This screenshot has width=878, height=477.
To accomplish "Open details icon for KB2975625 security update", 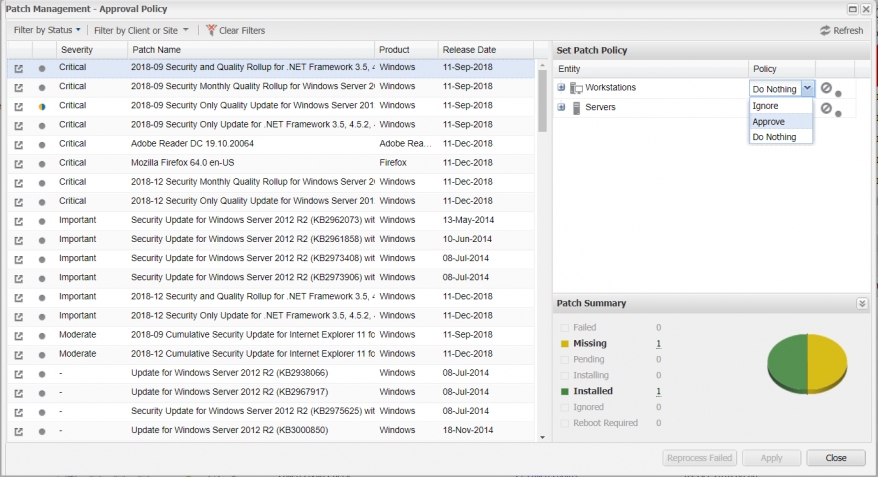I will pyautogui.click(x=18, y=412).
